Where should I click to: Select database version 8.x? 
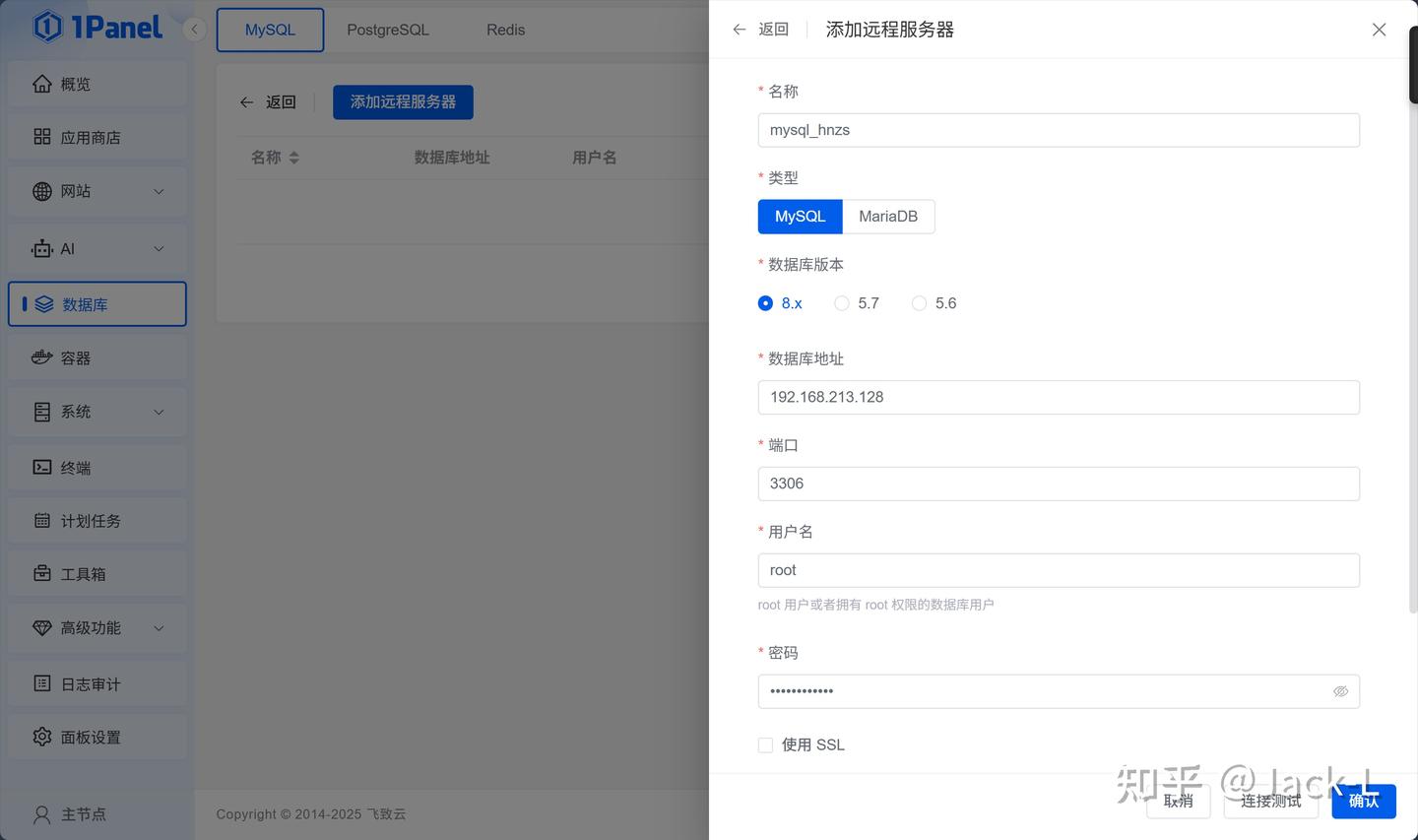coord(765,303)
